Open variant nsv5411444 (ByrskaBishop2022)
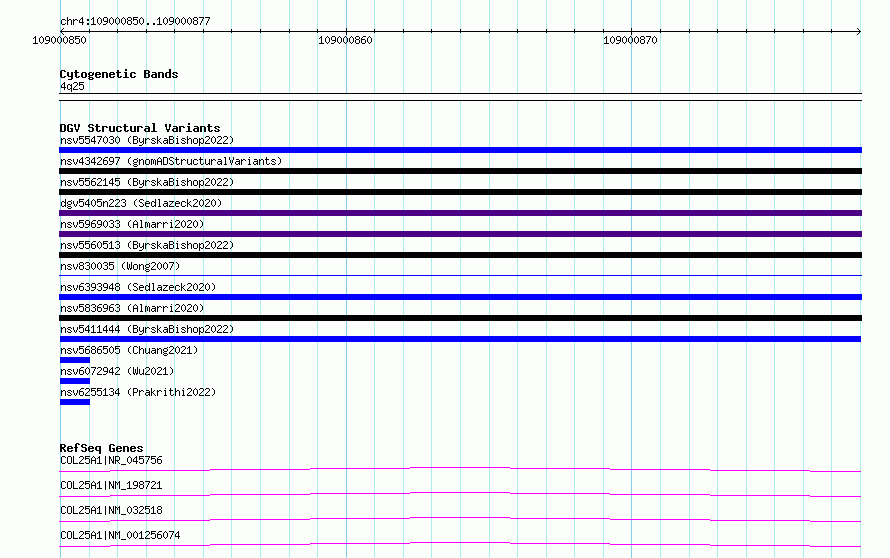Image resolution: width=890 pixels, height=558 pixels. 147,329
